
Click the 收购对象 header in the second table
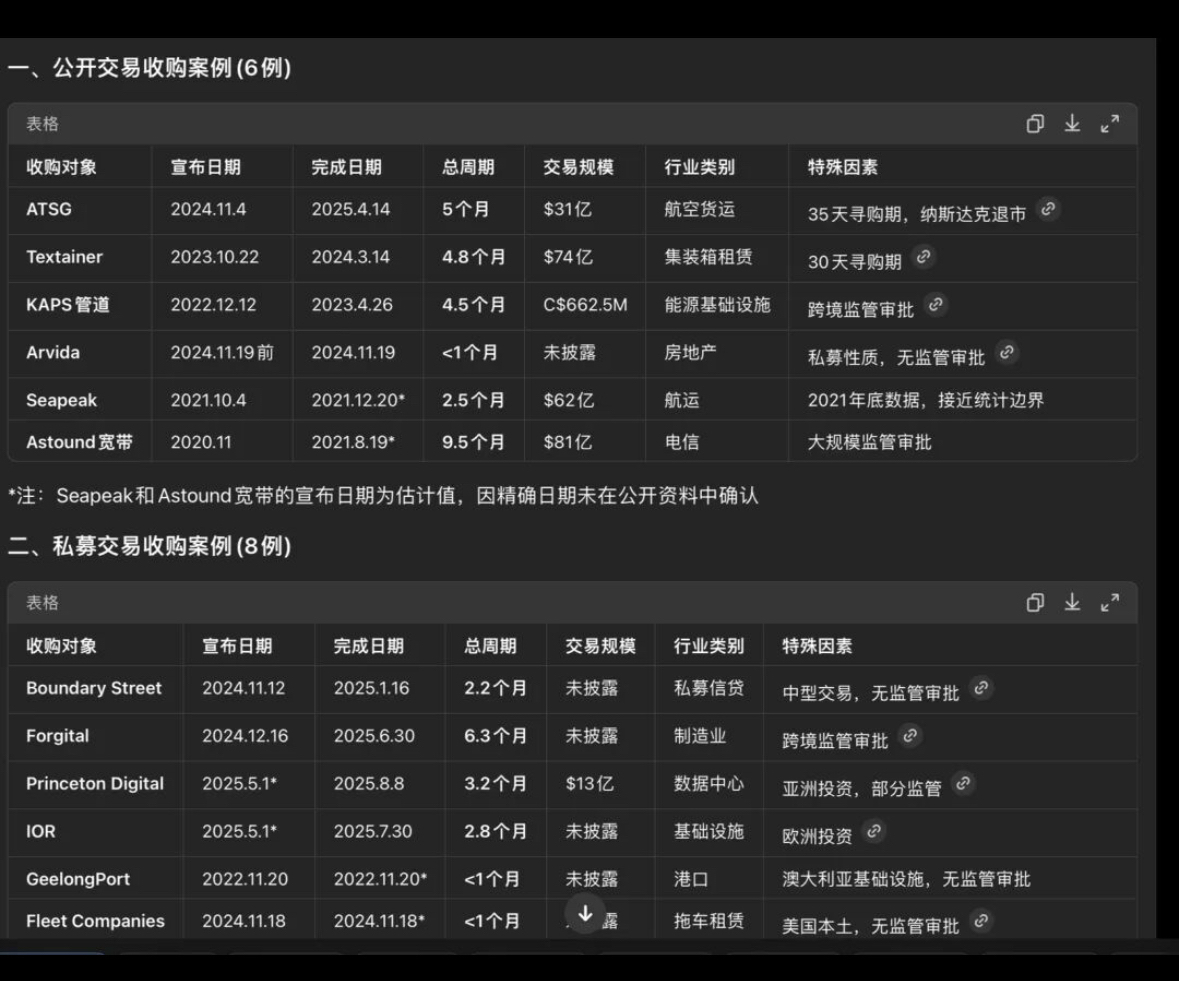[62, 646]
